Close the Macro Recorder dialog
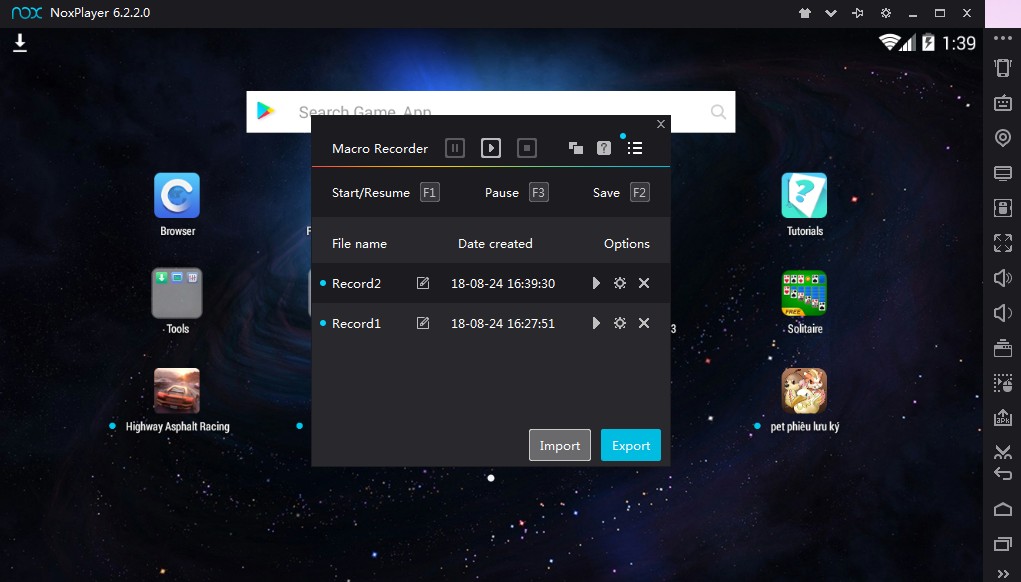This screenshot has width=1021, height=582. click(x=661, y=124)
